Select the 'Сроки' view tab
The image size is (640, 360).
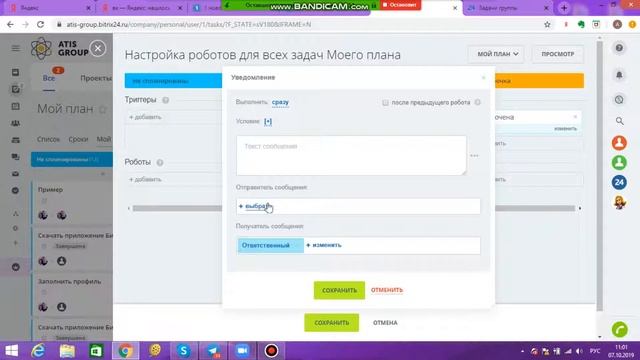tap(78, 139)
